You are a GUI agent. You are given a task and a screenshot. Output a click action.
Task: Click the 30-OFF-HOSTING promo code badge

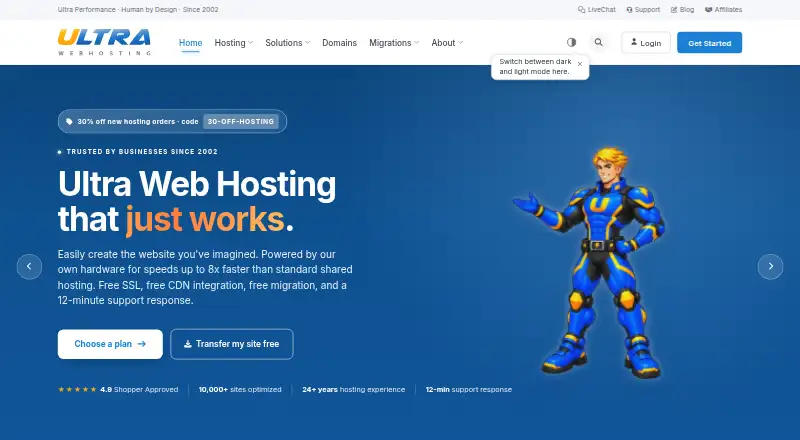coord(241,121)
